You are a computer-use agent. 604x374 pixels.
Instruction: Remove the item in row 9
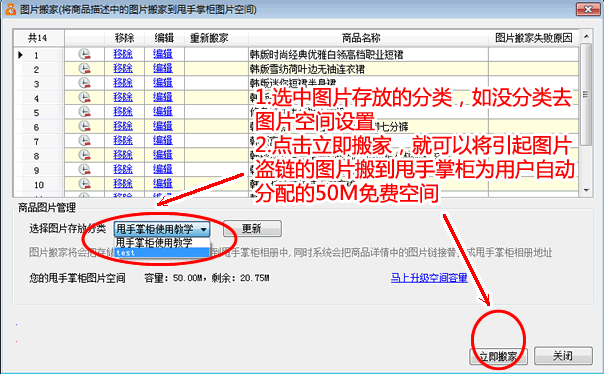[x=123, y=169]
